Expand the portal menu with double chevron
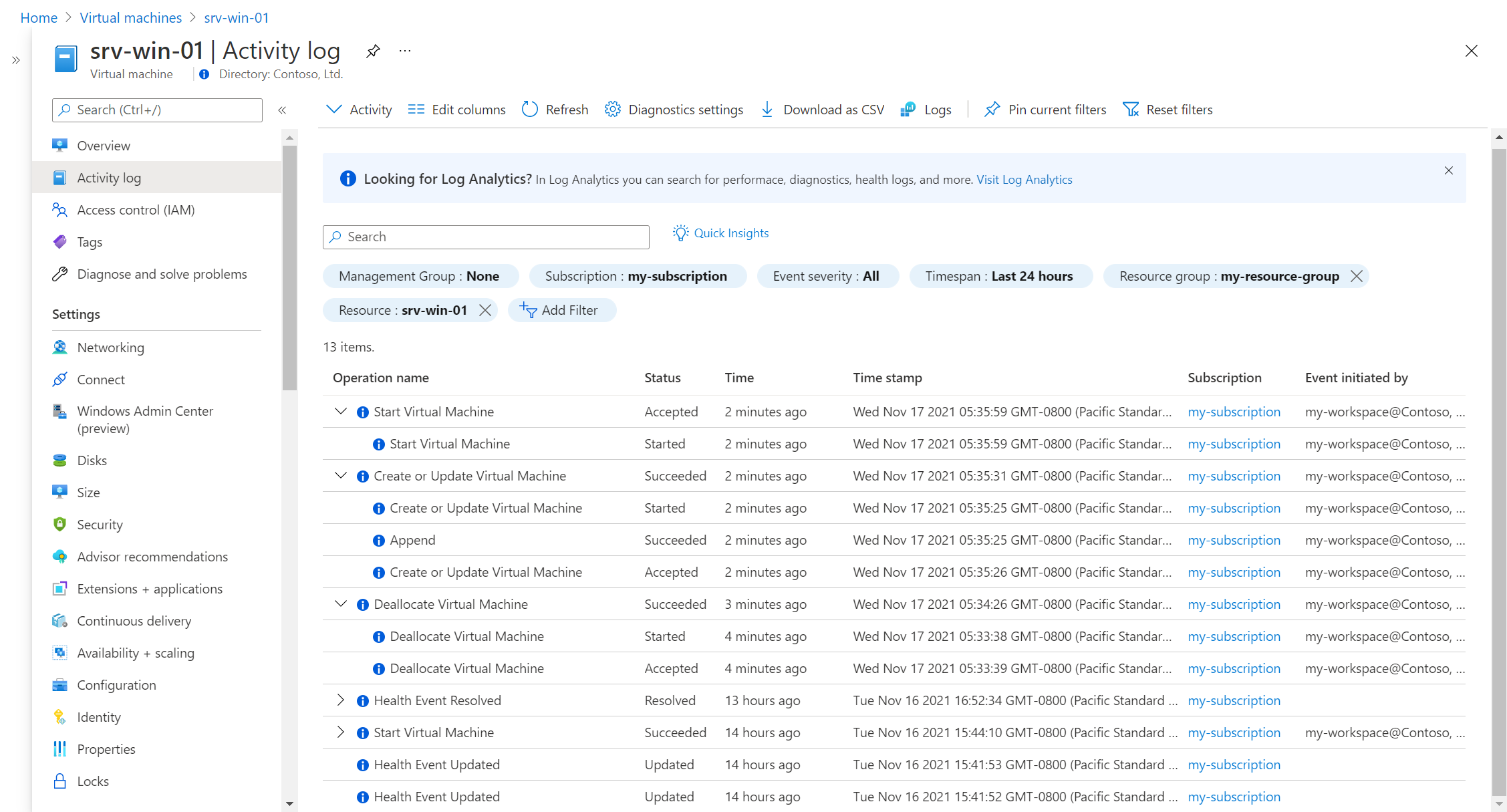 click(16, 60)
